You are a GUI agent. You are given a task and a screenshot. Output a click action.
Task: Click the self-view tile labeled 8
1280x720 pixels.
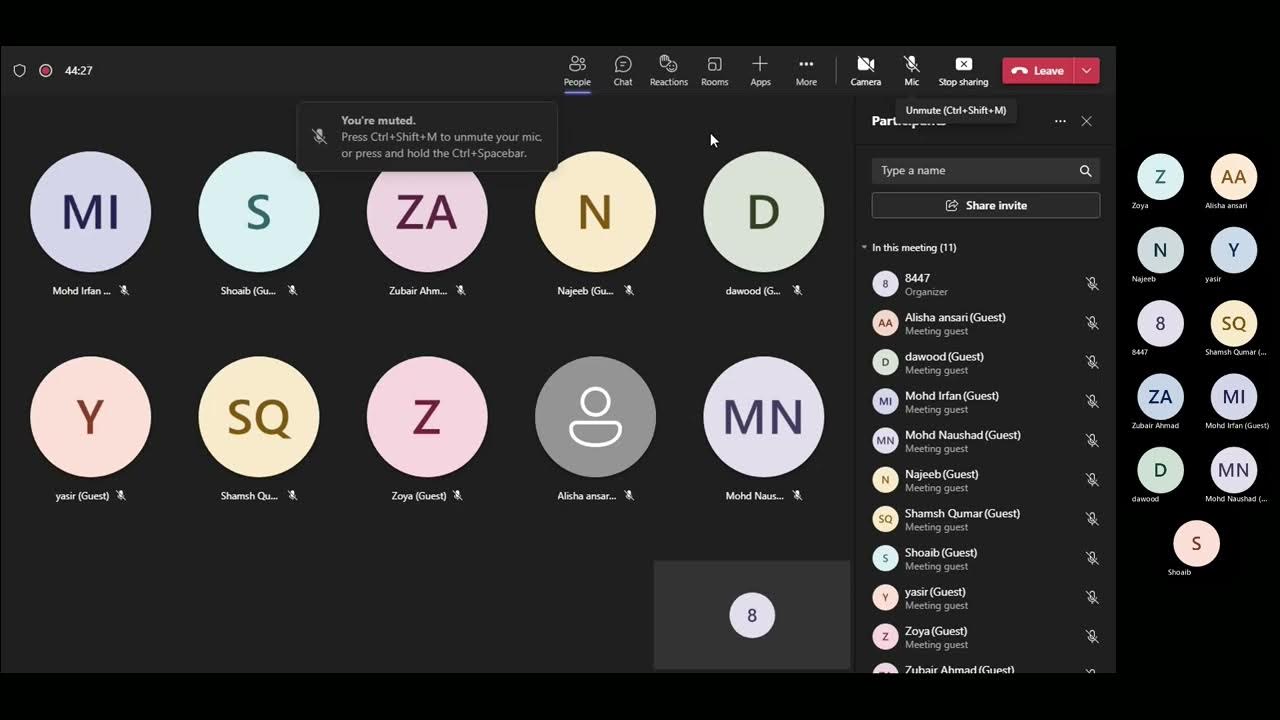[x=752, y=615]
